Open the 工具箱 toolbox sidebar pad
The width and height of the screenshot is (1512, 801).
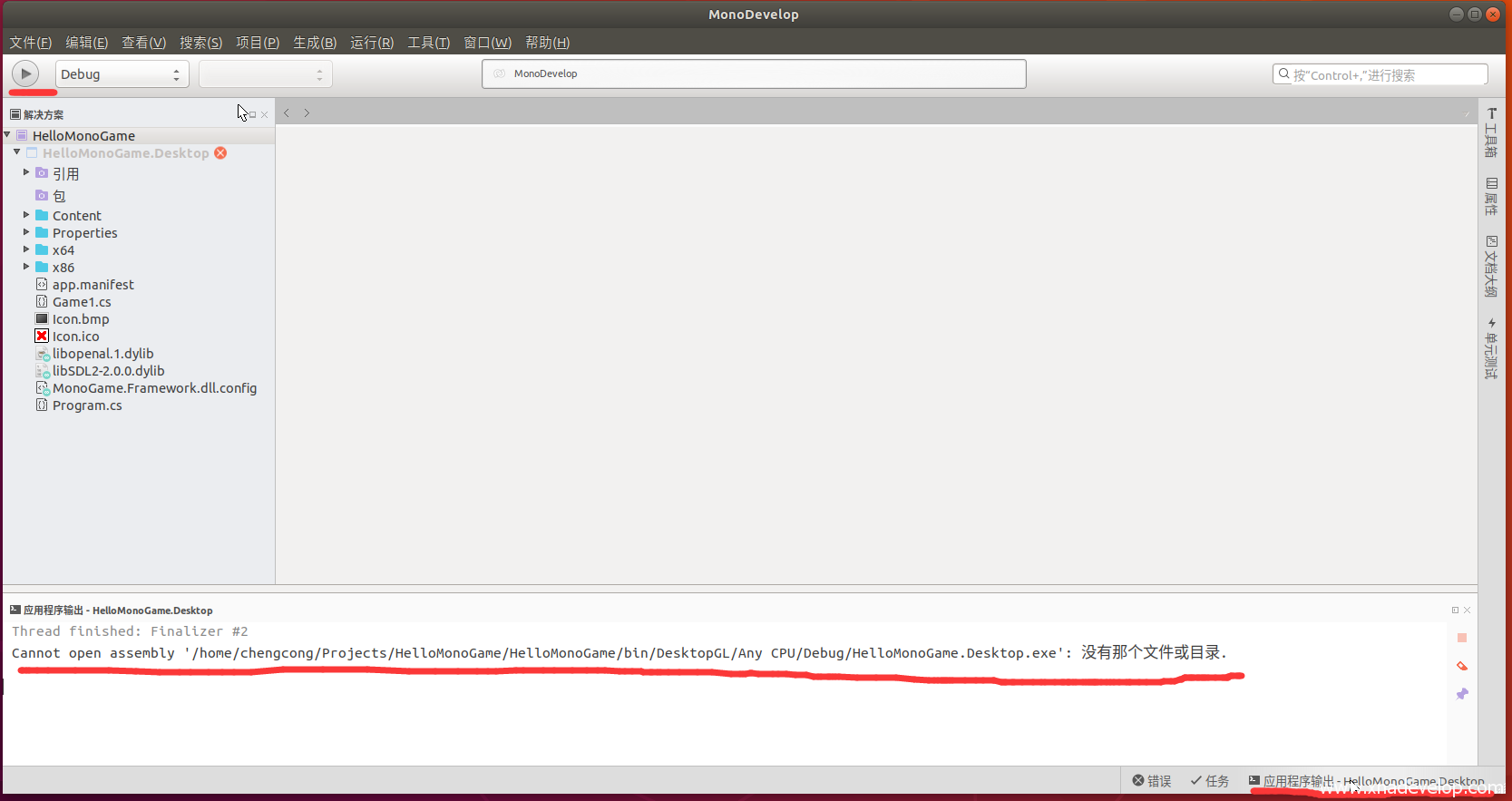coord(1491,132)
